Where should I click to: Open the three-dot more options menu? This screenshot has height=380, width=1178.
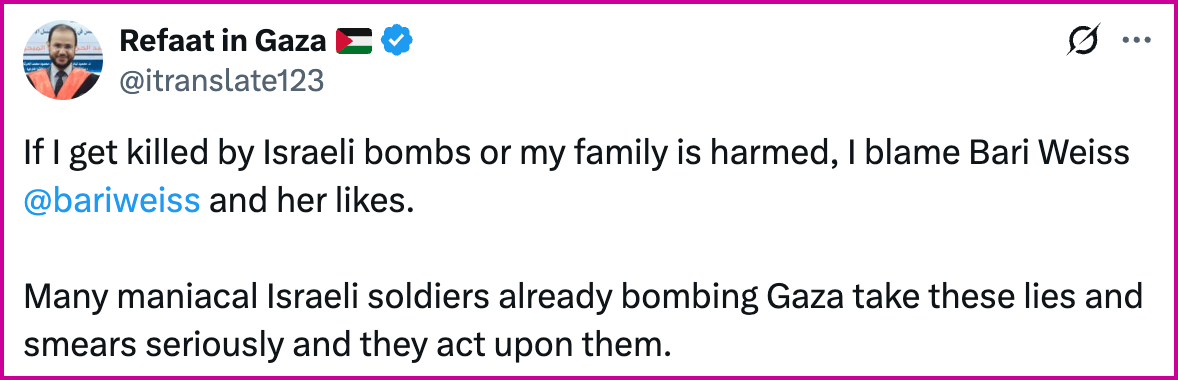(x=1137, y=41)
